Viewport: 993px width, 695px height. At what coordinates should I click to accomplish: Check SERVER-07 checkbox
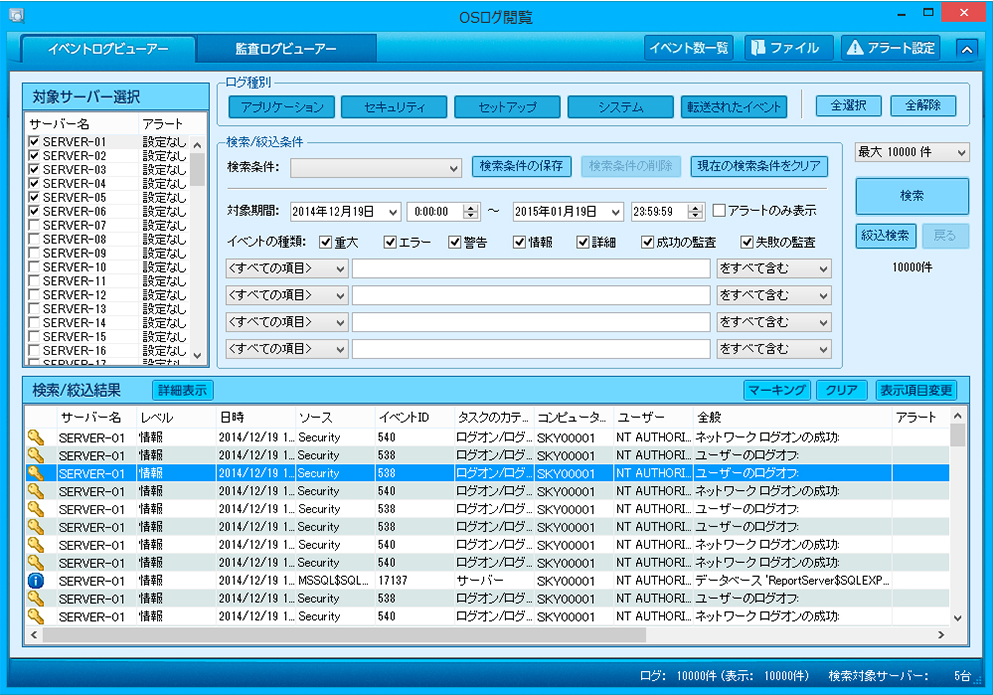pos(34,225)
